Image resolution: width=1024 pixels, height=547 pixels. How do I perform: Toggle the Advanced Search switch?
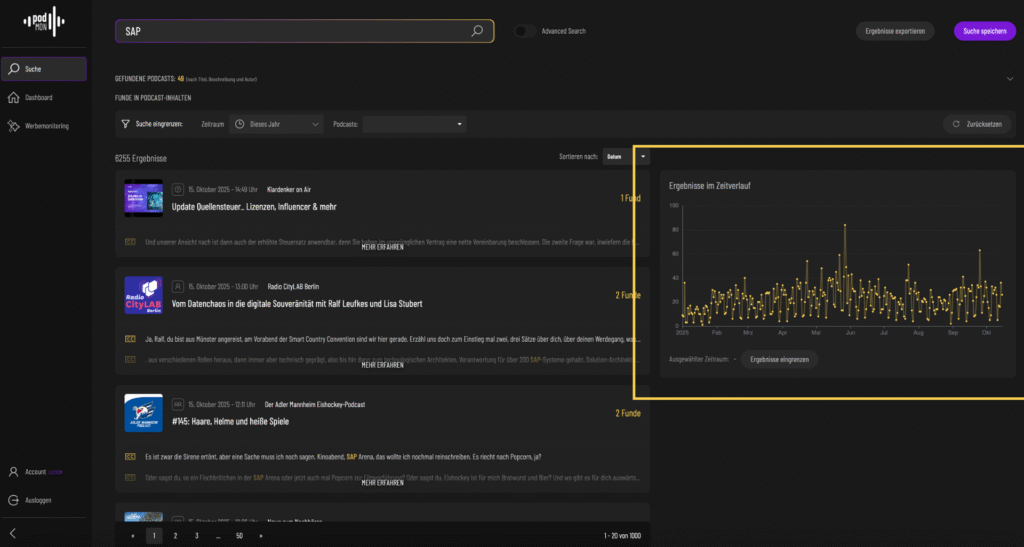tap(525, 31)
